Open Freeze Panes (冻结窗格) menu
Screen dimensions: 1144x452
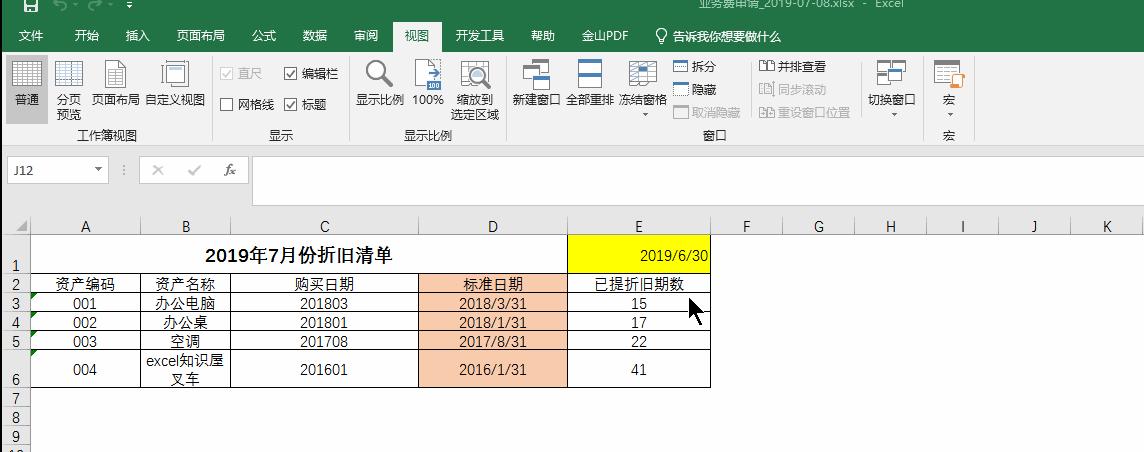[x=643, y=88]
